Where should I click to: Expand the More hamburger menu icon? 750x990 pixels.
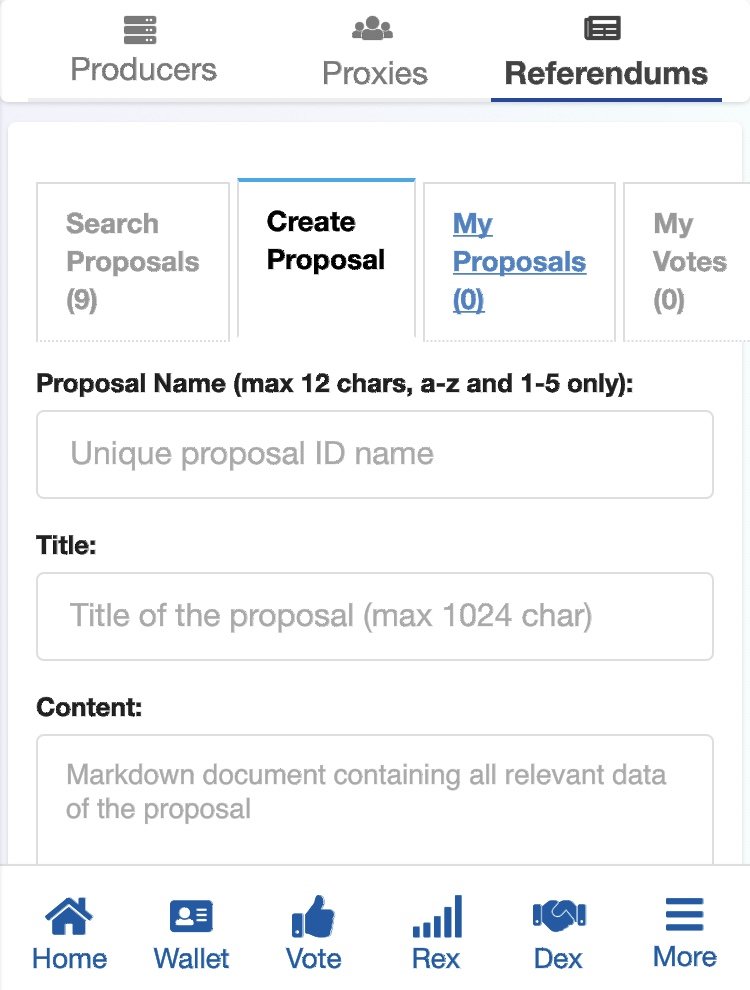(684, 915)
